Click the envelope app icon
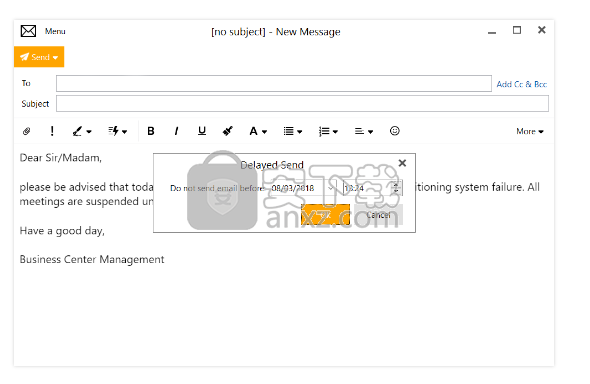This screenshot has height=384, width=590. [28, 31]
